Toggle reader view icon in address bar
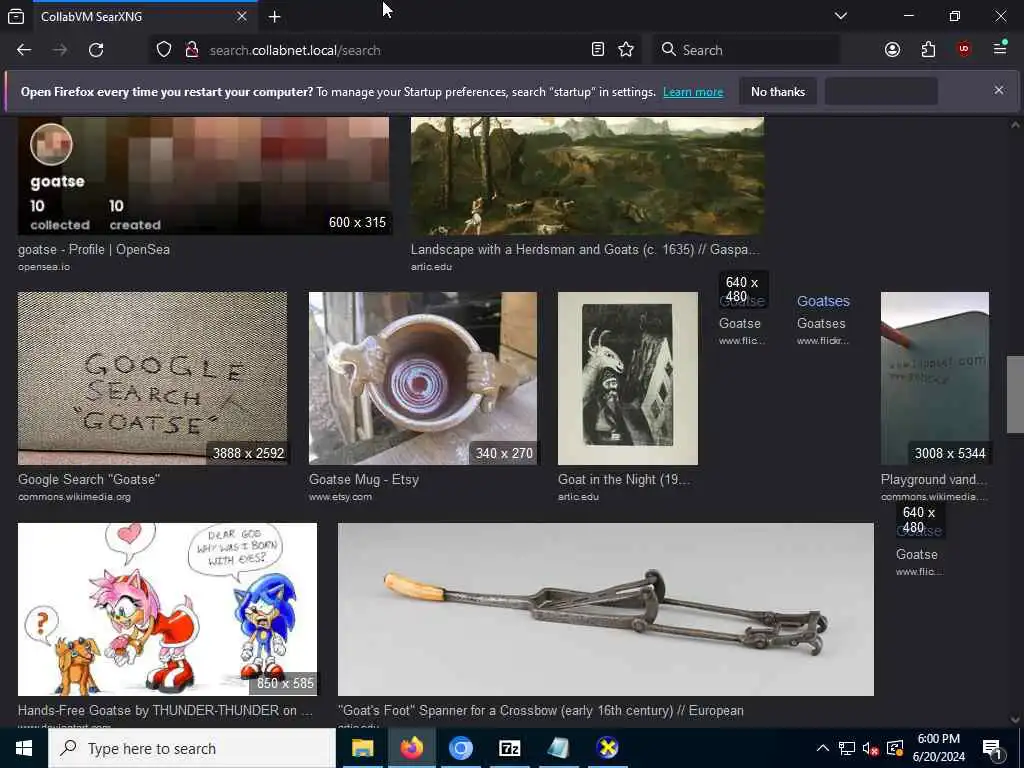Image resolution: width=1024 pixels, height=768 pixels. (598, 50)
